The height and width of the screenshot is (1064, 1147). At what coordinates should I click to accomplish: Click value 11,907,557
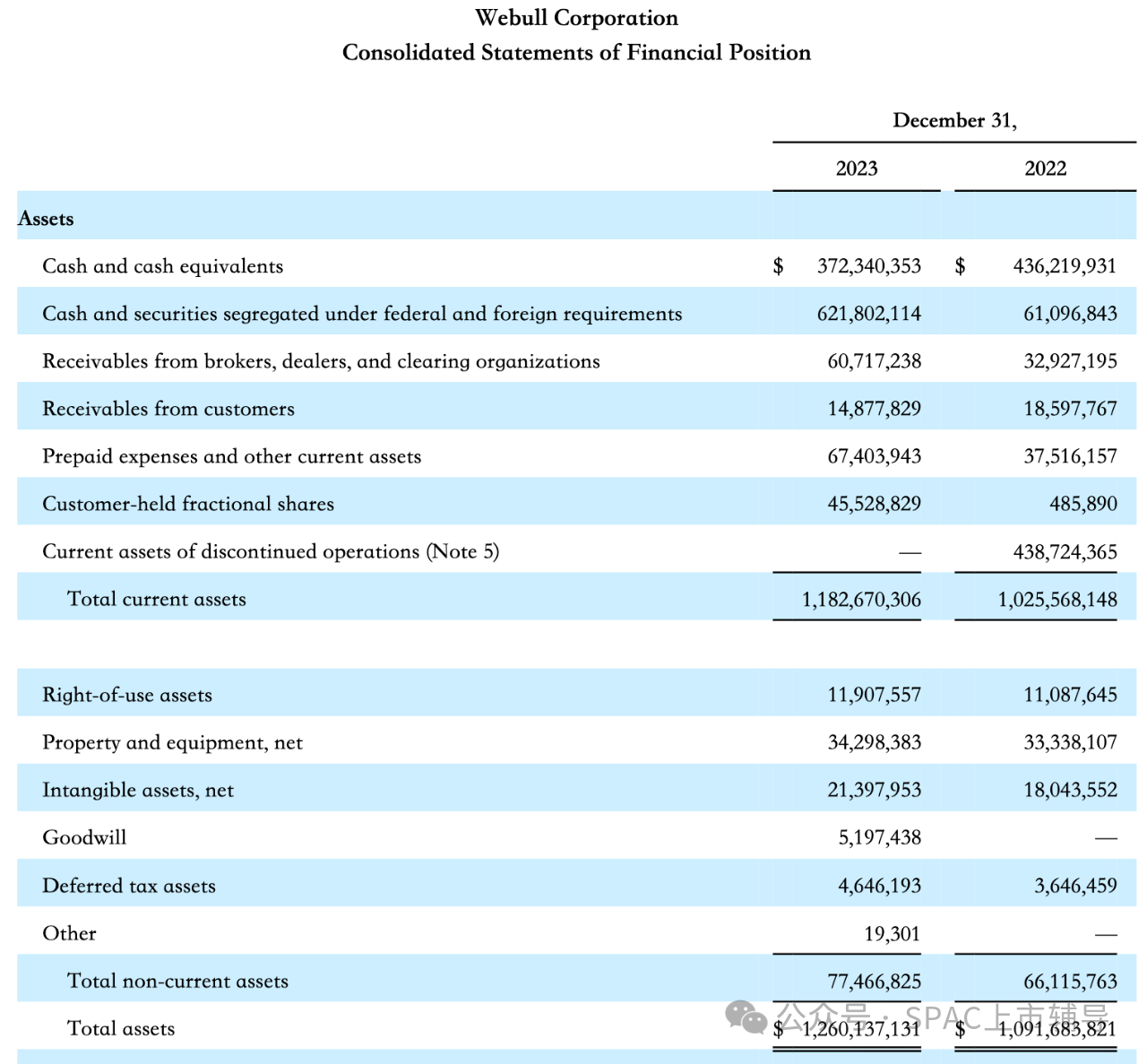point(874,695)
